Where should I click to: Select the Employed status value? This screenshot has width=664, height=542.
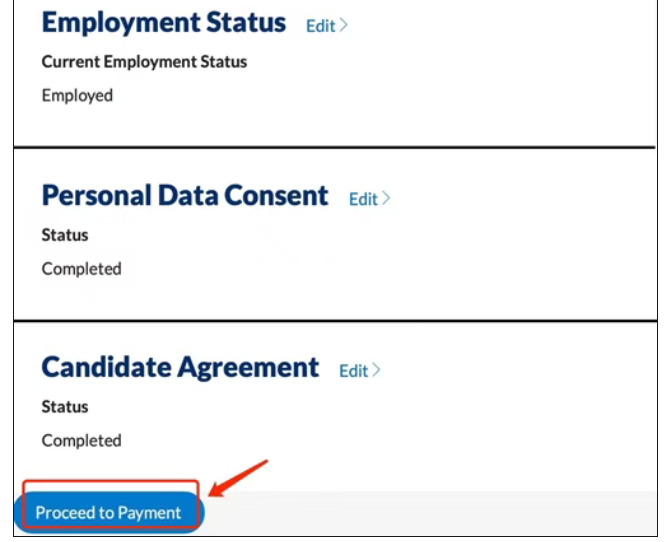[x=77, y=96]
